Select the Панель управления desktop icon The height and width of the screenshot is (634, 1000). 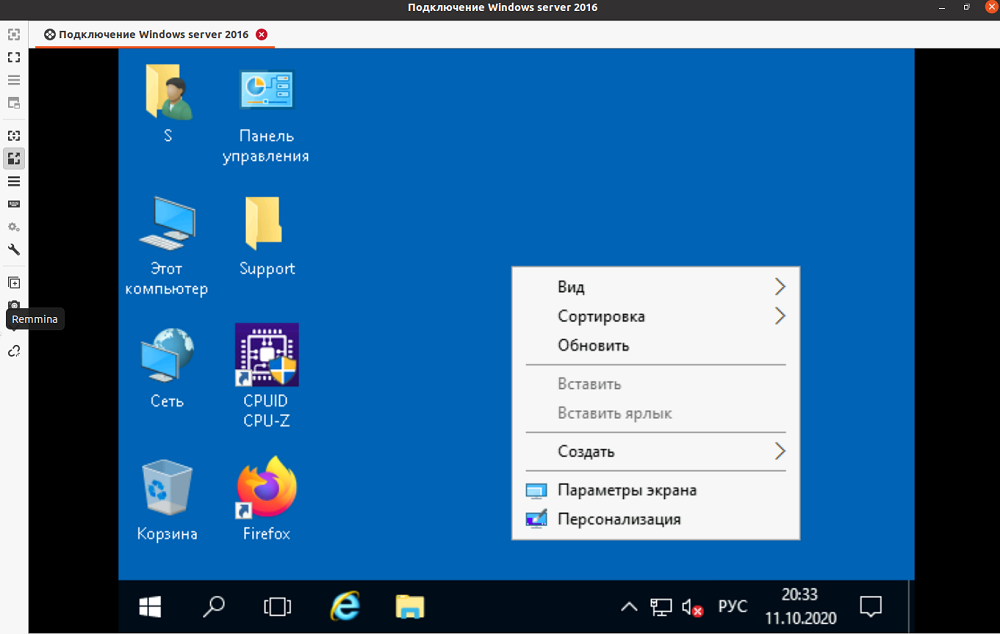point(266,91)
